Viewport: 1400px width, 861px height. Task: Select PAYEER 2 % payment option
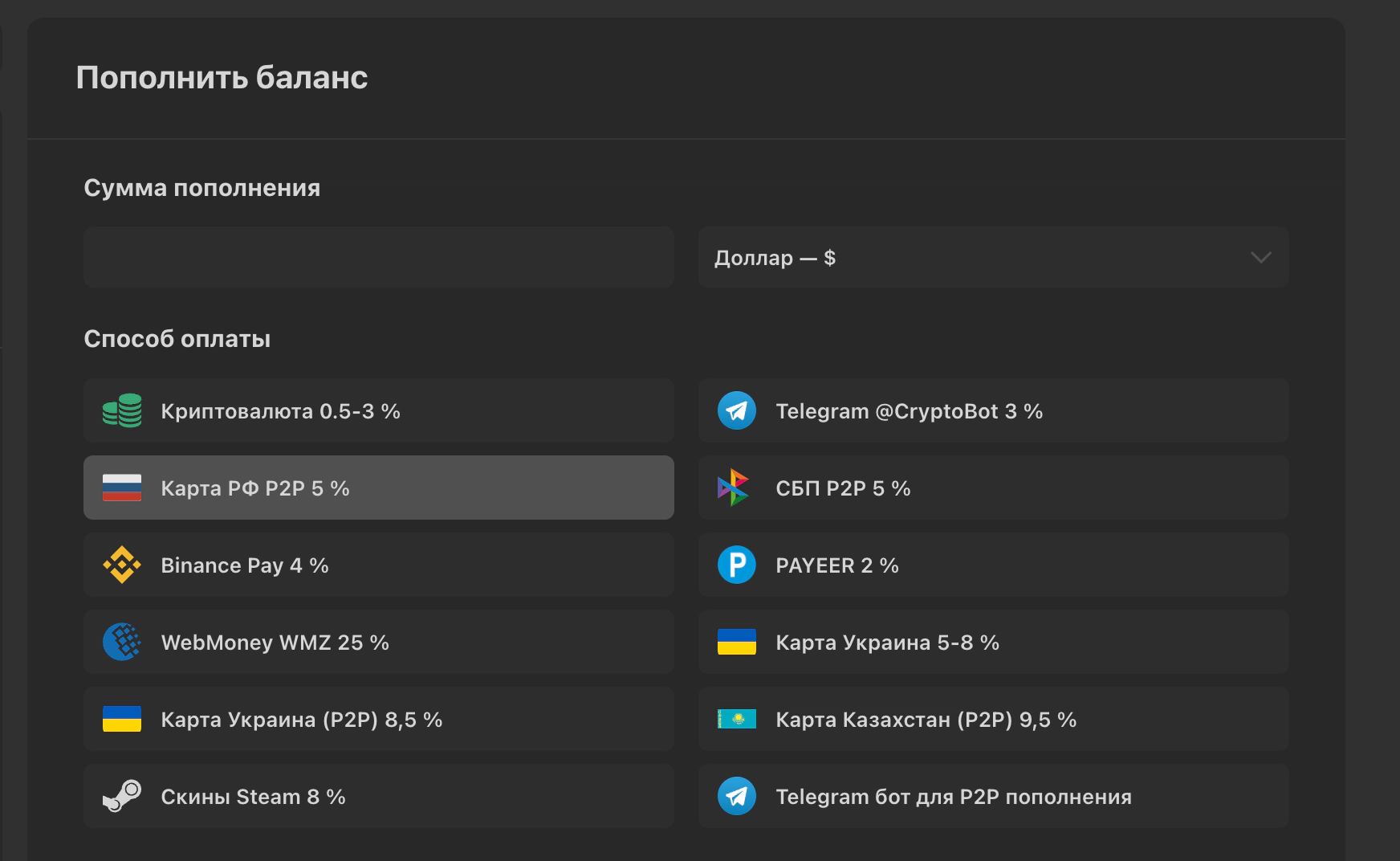point(992,565)
